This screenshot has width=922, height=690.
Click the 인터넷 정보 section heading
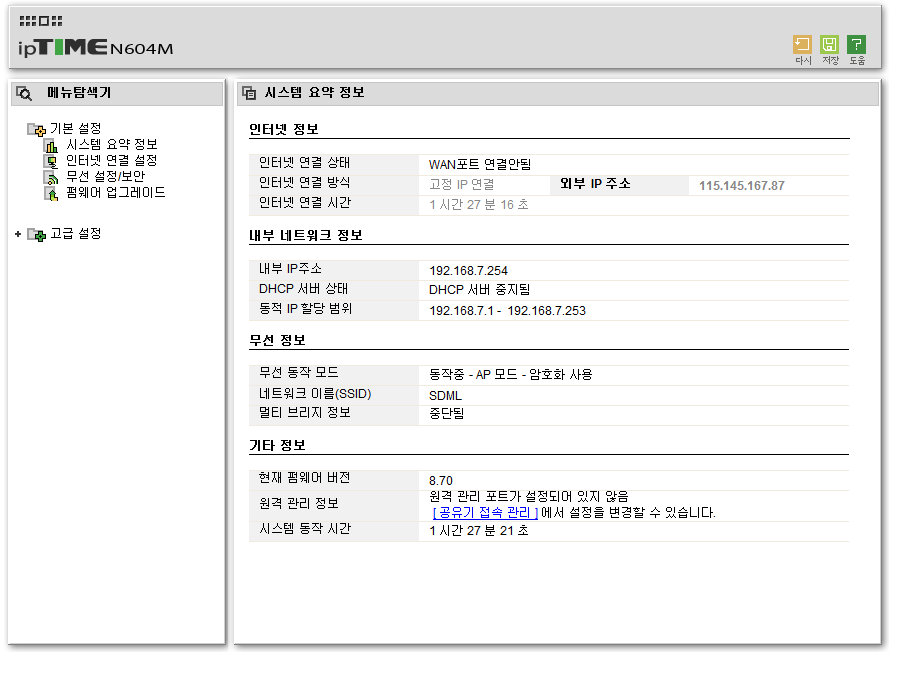283,129
